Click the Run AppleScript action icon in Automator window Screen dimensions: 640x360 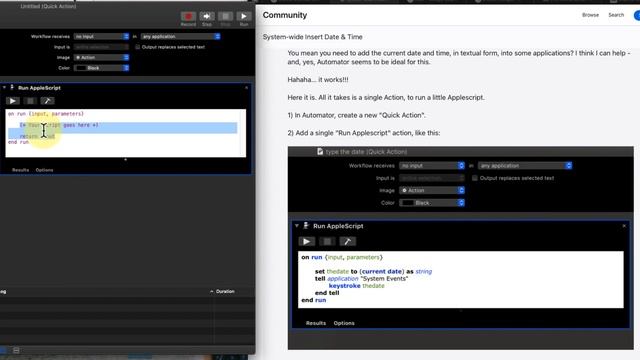tap(12, 87)
